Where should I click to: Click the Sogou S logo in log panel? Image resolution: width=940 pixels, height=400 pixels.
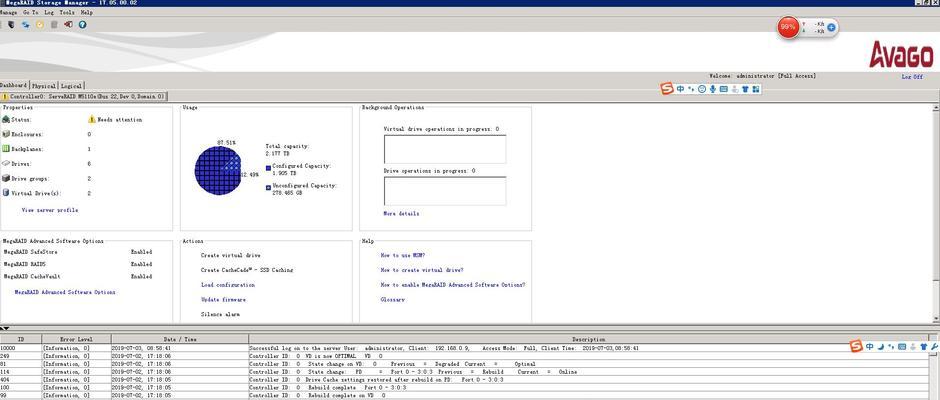857,346
